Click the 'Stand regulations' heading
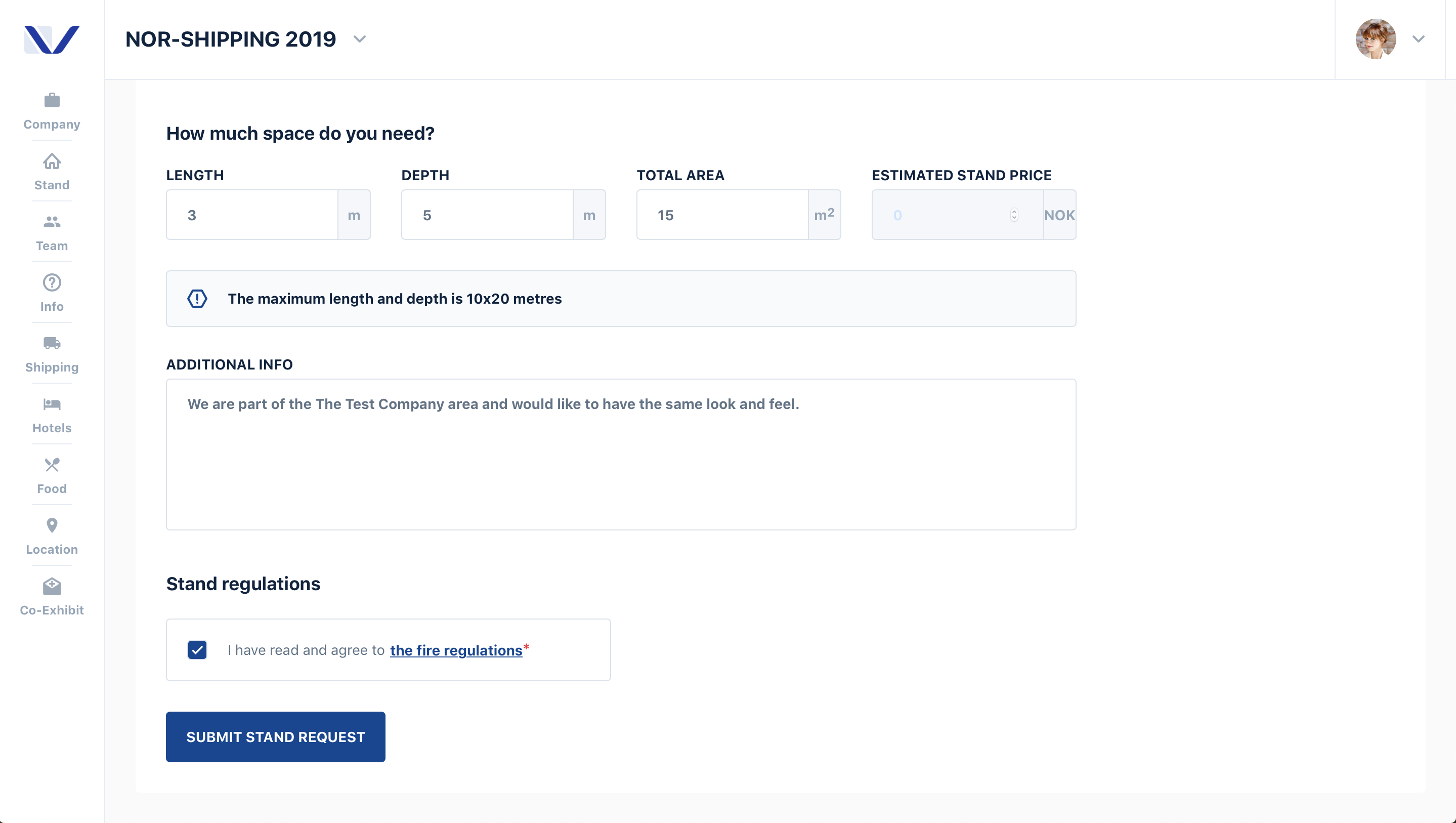Screen dimensions: 1456x823 tap(243, 584)
